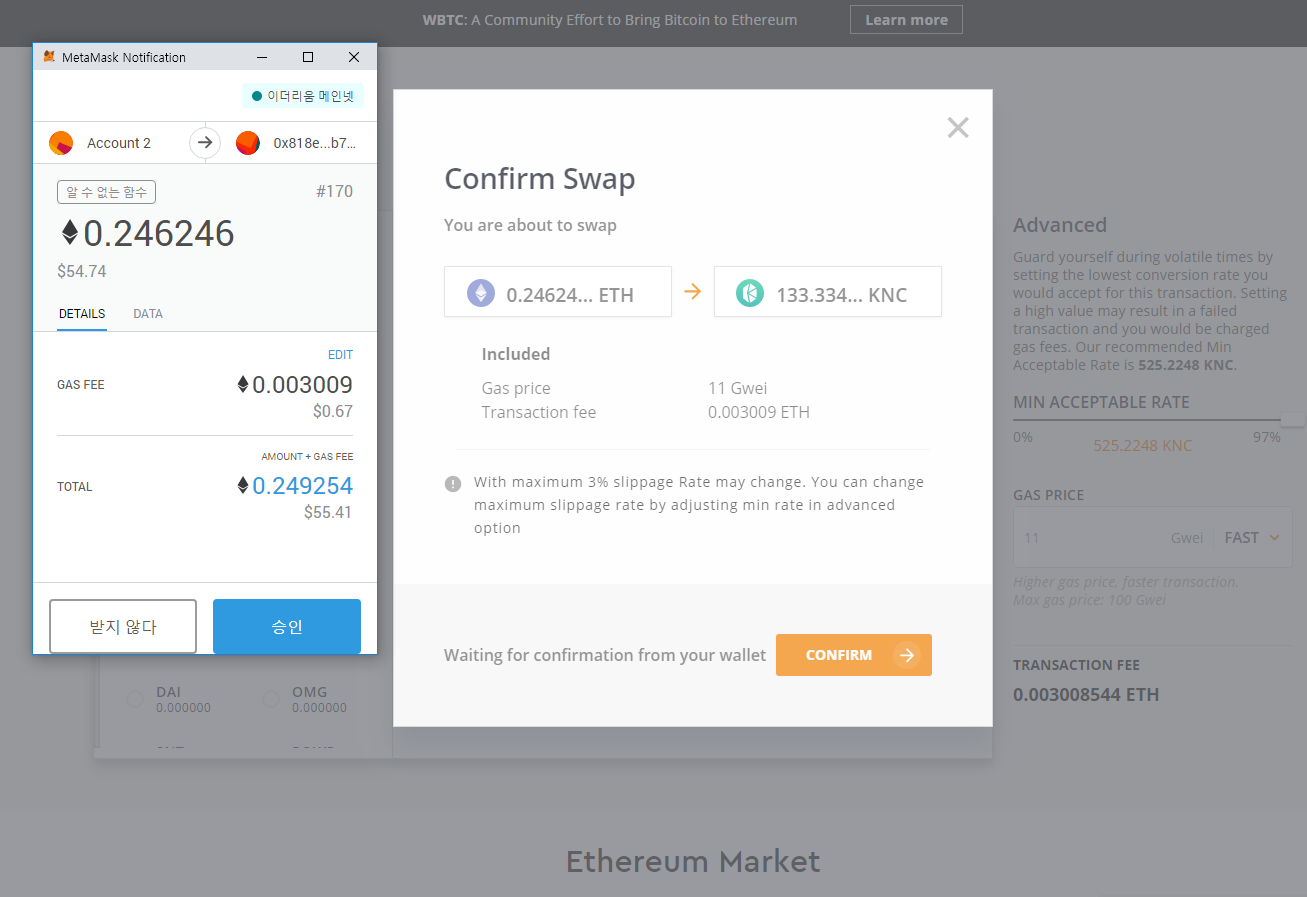Click the Min Acceptable Rate slider handle

pos(1292,421)
